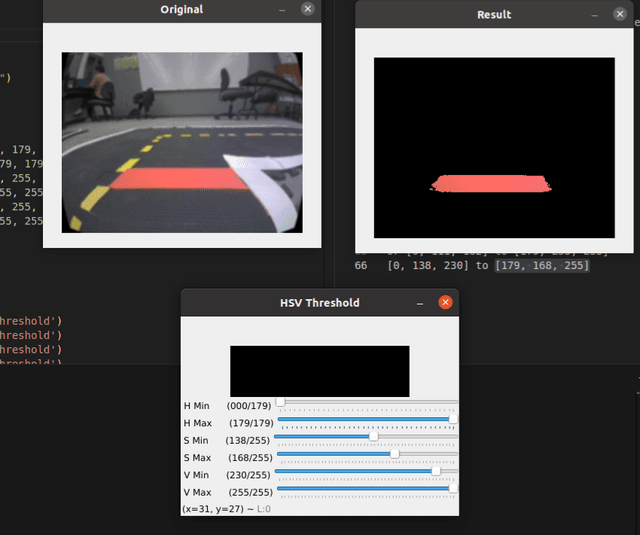Minimize the Original image window
This screenshot has width=640, height=535.
[282, 9]
